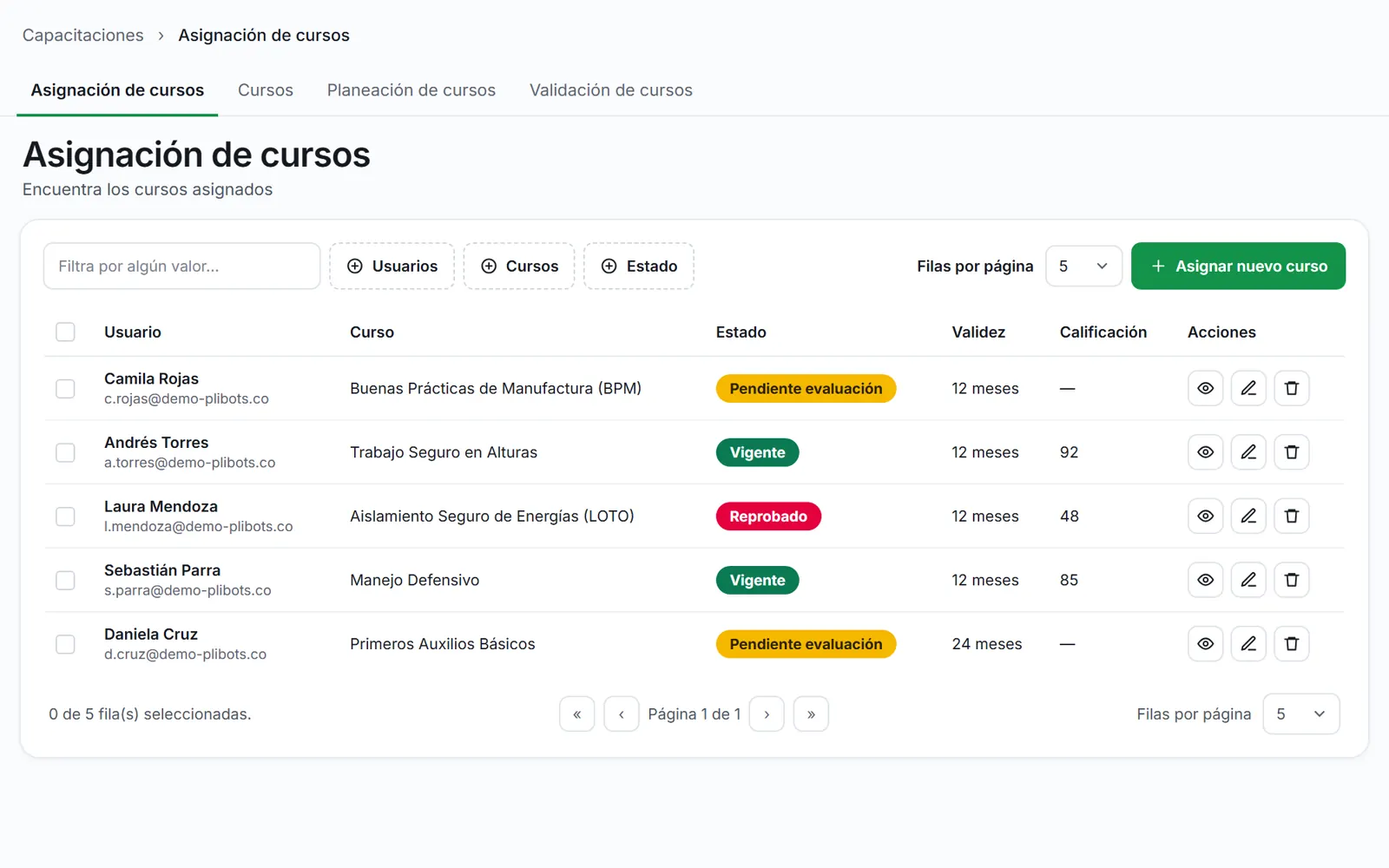Edit Camila Rojas course assignment
The height and width of the screenshot is (868, 1389).
tap(1248, 388)
